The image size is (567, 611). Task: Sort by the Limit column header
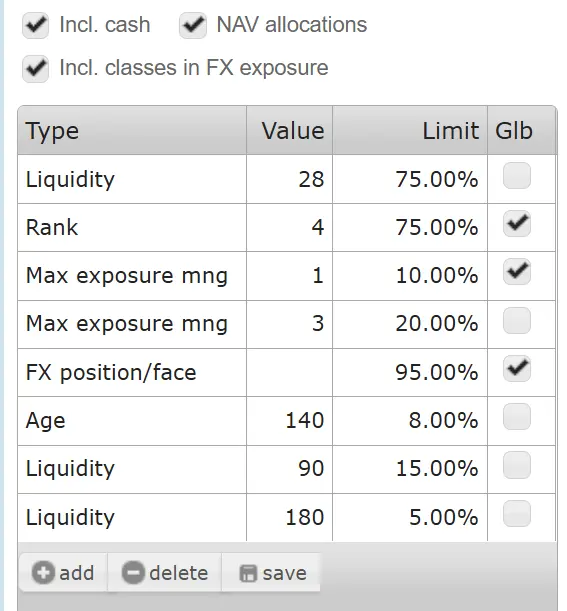pyautogui.click(x=410, y=130)
